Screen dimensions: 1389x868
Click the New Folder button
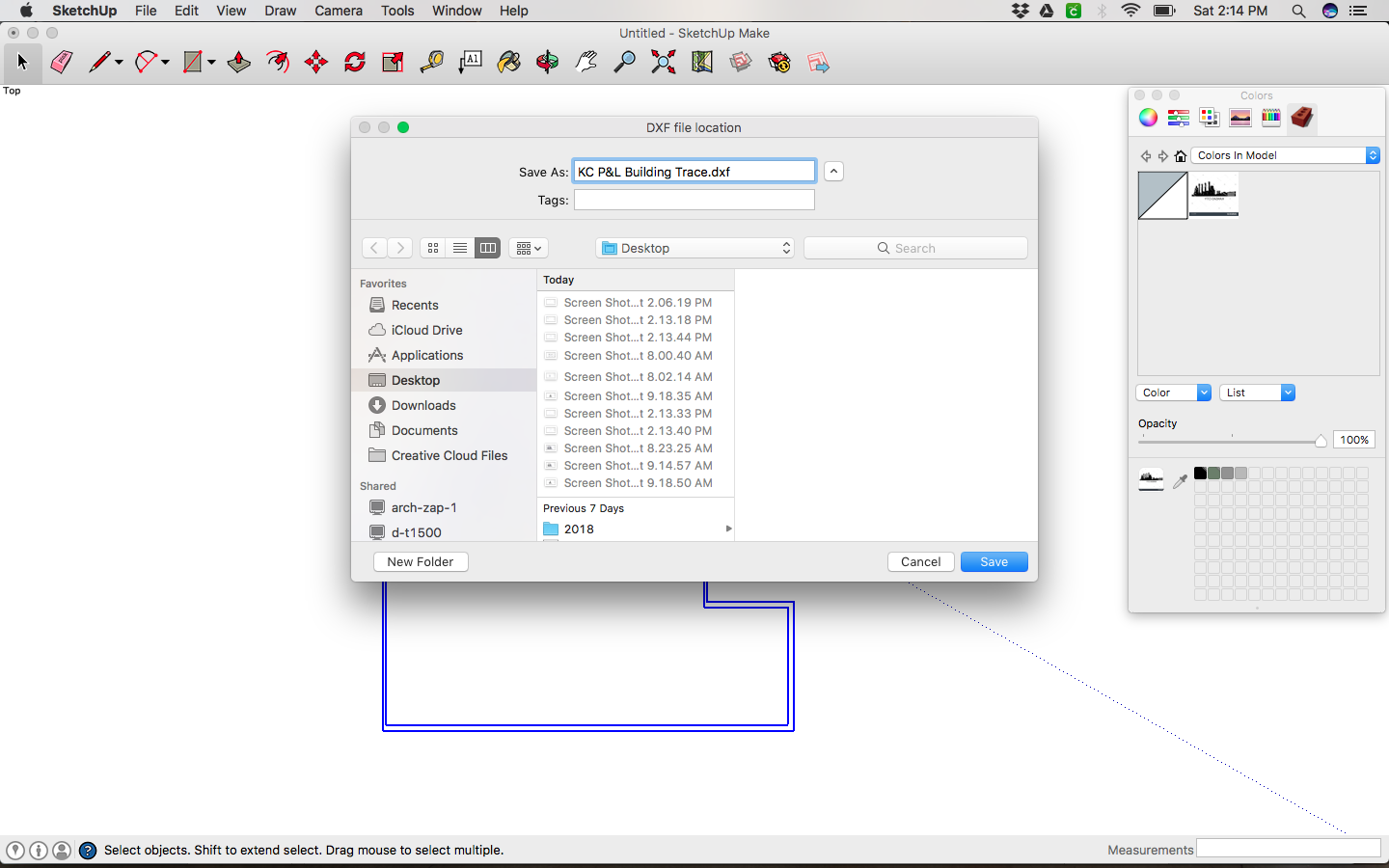tap(421, 561)
